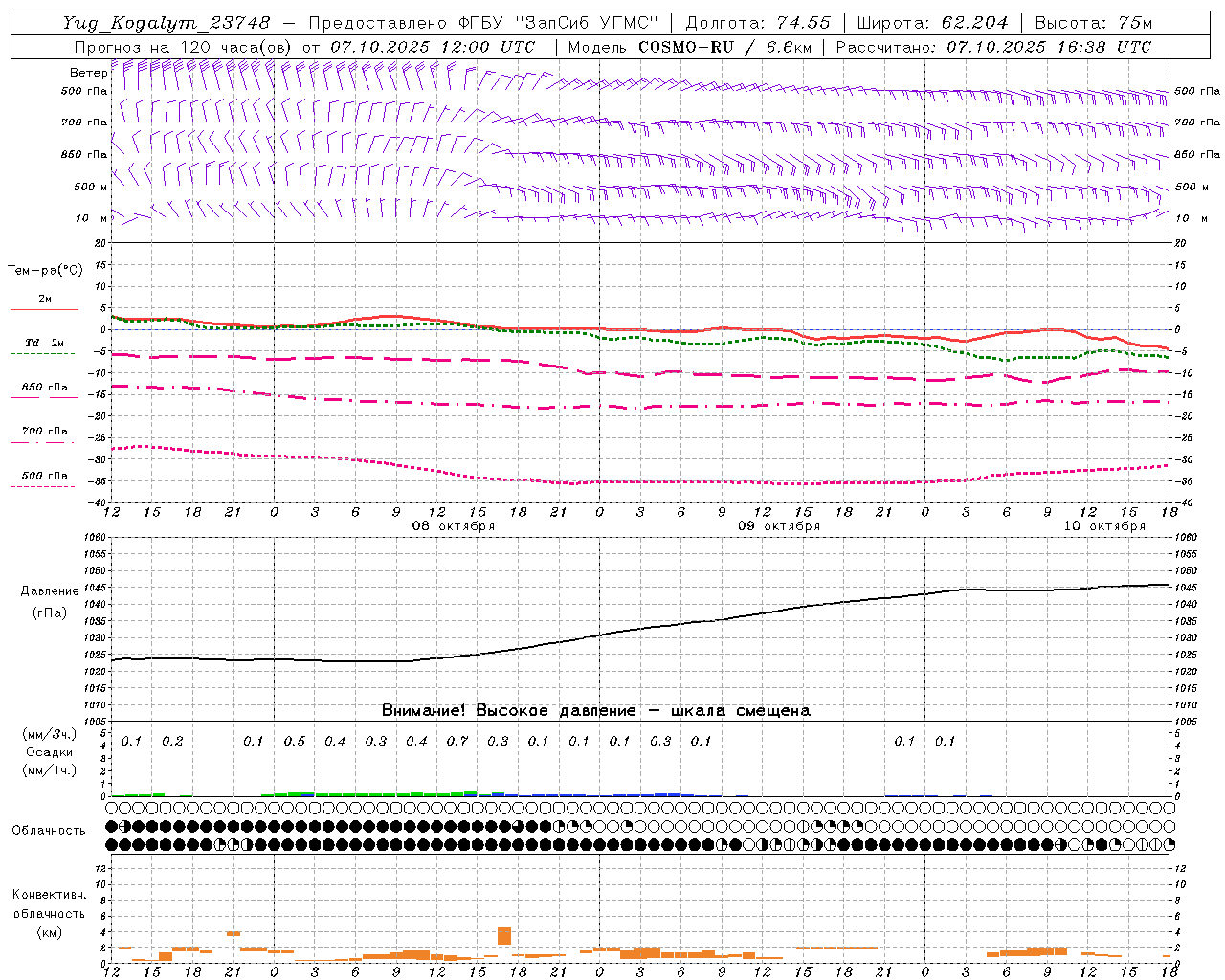Click the warning Внимание! Высокое давление — шкала смещена
The height and width of the screenshot is (980, 1225).
(x=596, y=711)
